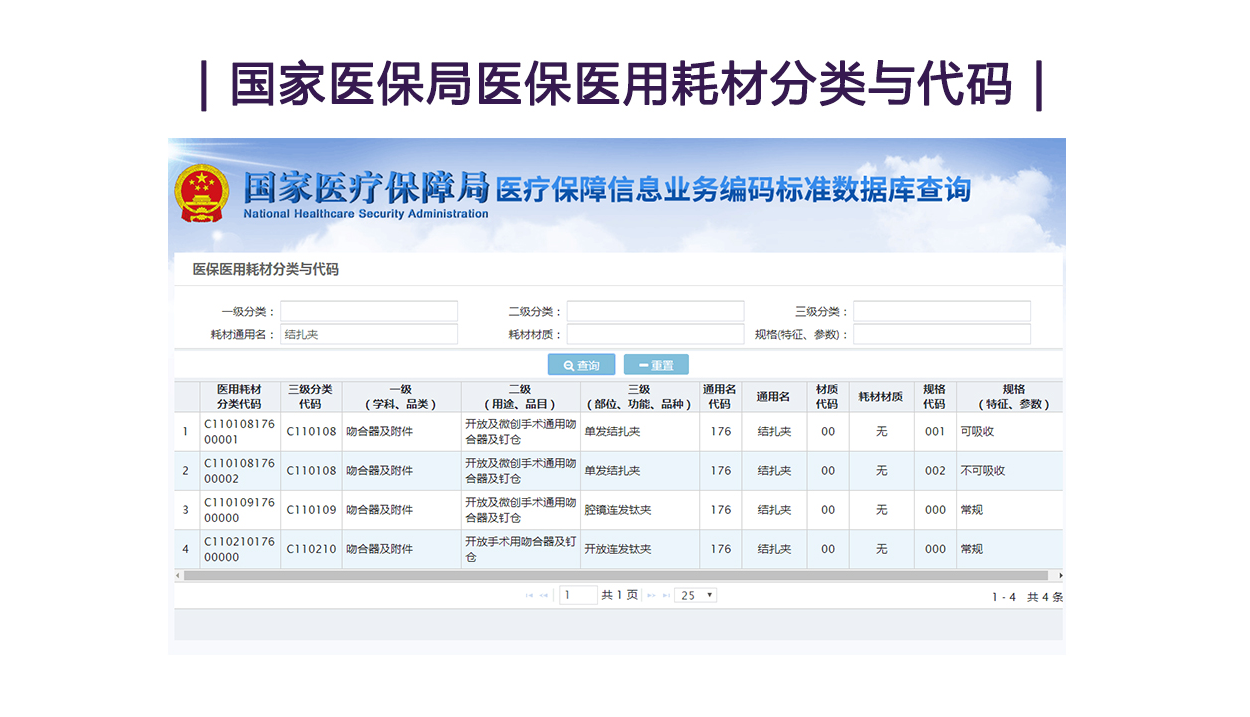This screenshot has height=717, width=1250.
Task: Click the next page pagination icon
Action: tap(651, 596)
